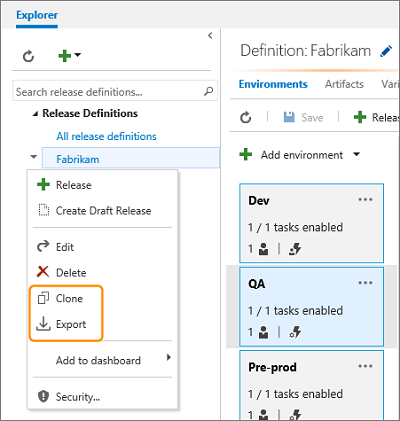The height and width of the screenshot is (421, 400).
Task: Choose Release from the context menu
Action: pyautogui.click(x=103, y=185)
